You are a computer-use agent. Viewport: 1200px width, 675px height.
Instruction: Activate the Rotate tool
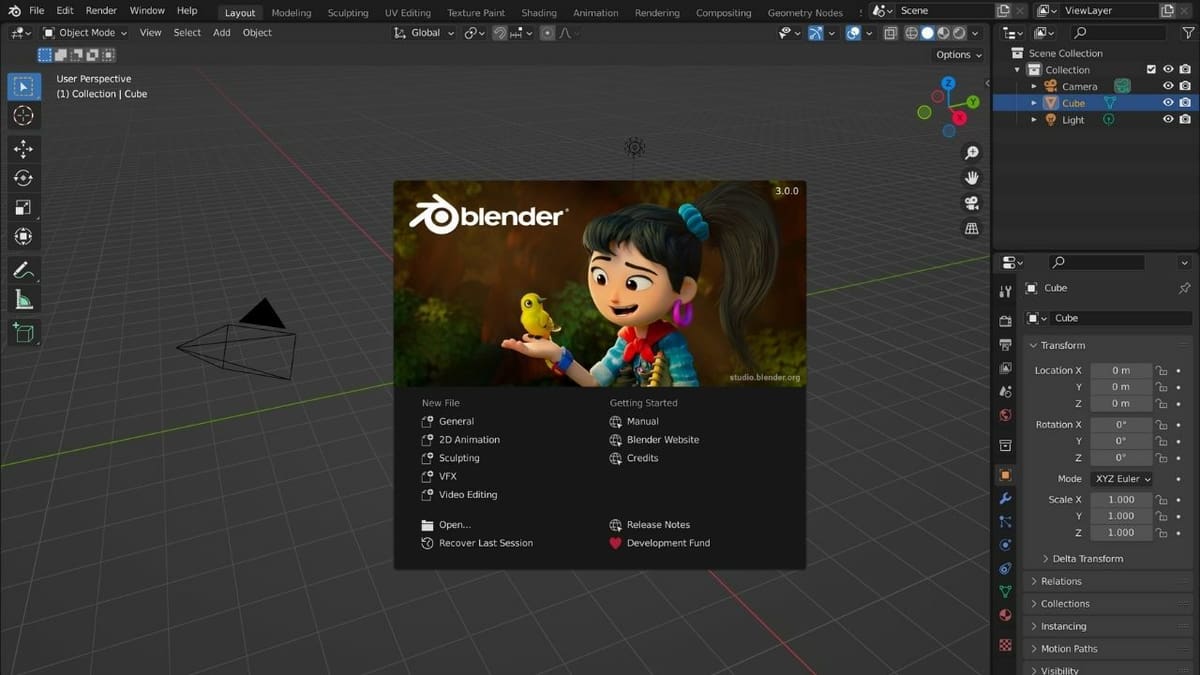click(23, 178)
